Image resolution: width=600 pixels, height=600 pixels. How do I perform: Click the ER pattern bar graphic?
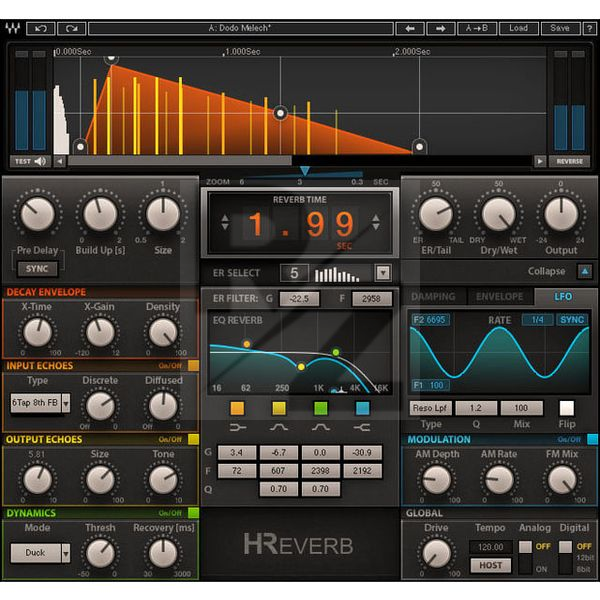337,274
